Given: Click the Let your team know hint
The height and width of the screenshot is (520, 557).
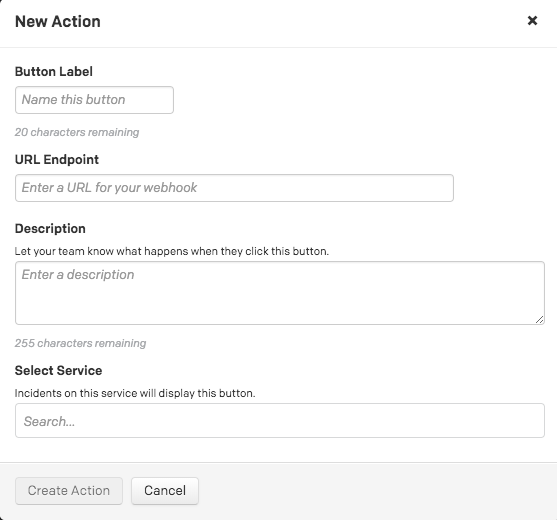Looking at the screenshot, I should (172, 251).
